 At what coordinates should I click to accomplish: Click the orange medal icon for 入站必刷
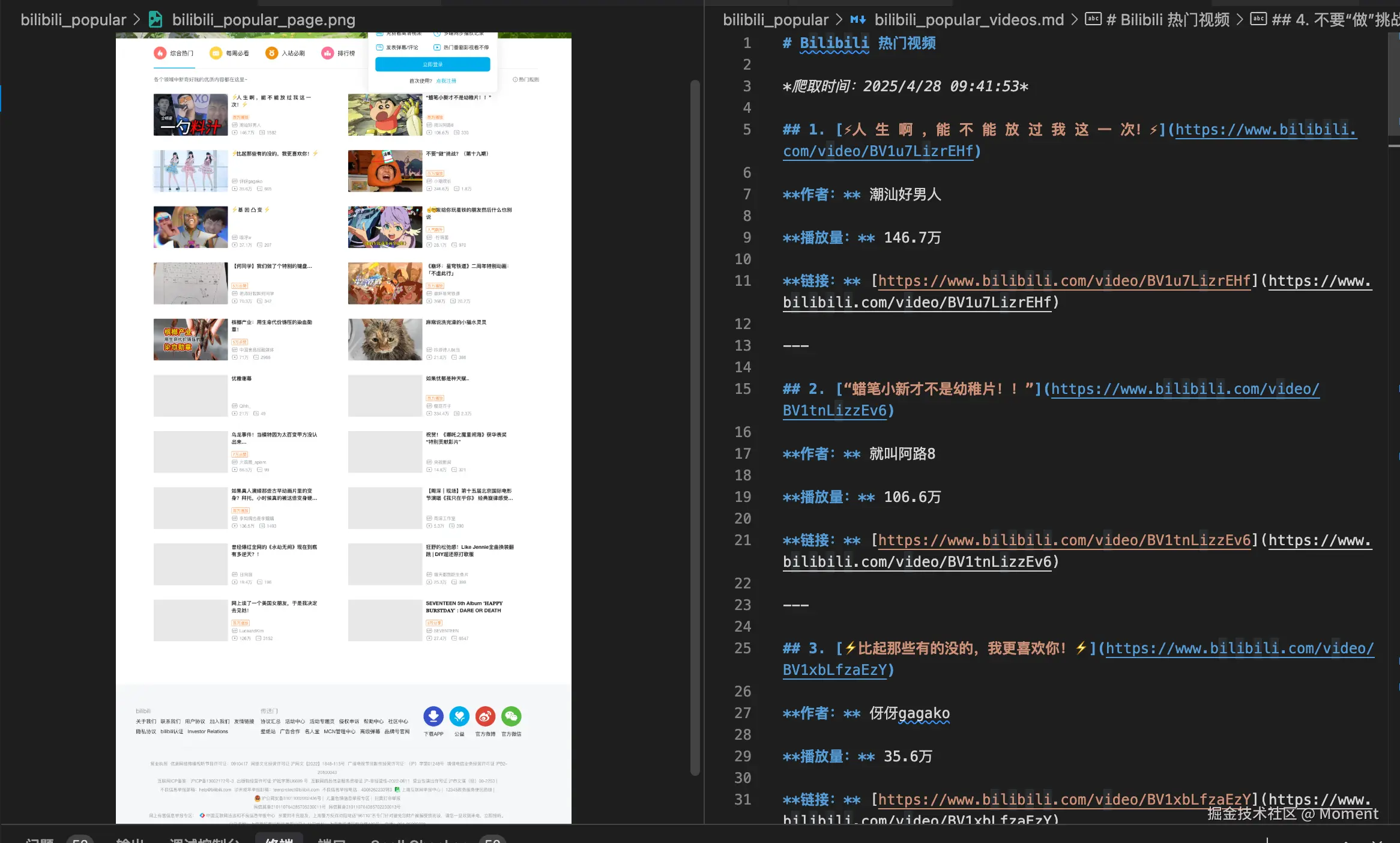tap(271, 53)
